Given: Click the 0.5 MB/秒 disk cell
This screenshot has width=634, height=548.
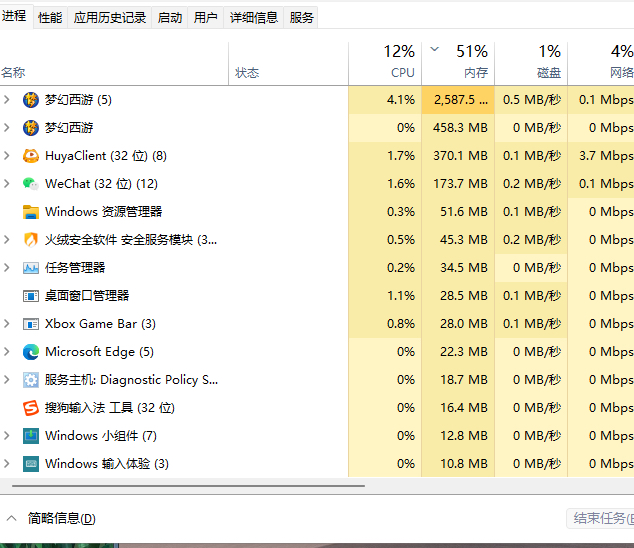Looking at the screenshot, I should pos(531,99).
